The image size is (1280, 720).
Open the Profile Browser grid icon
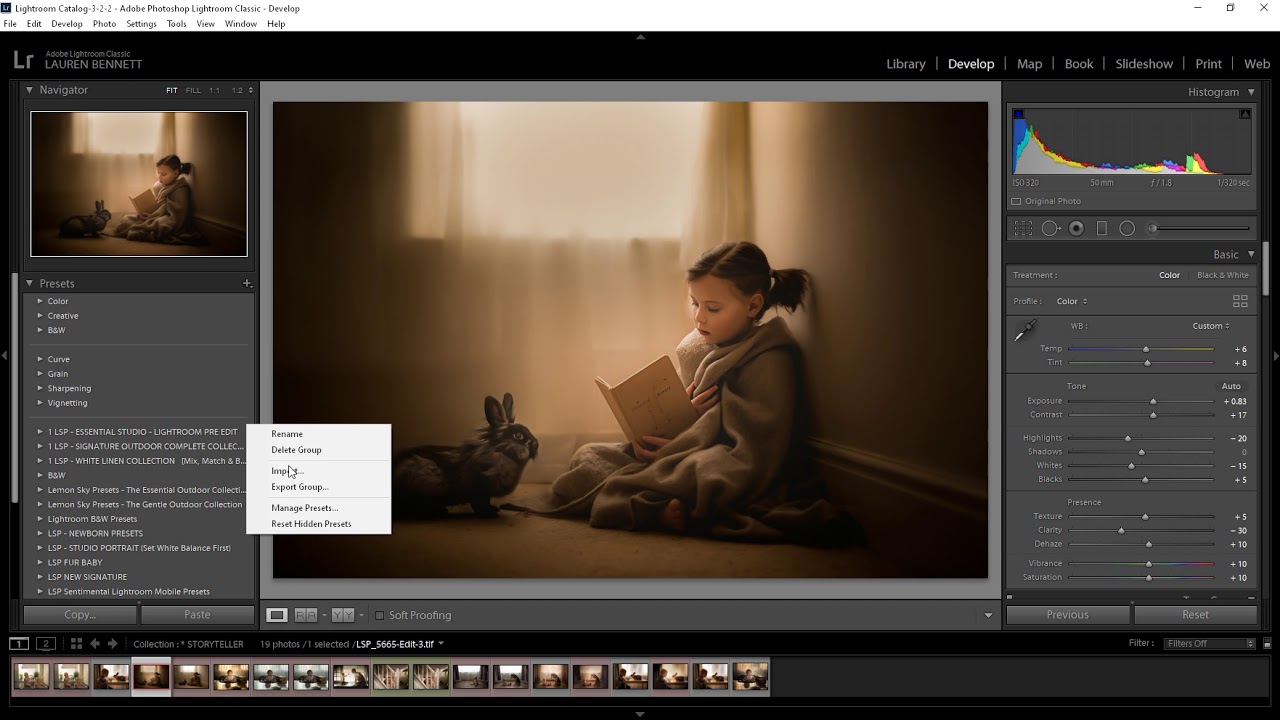coord(1240,300)
